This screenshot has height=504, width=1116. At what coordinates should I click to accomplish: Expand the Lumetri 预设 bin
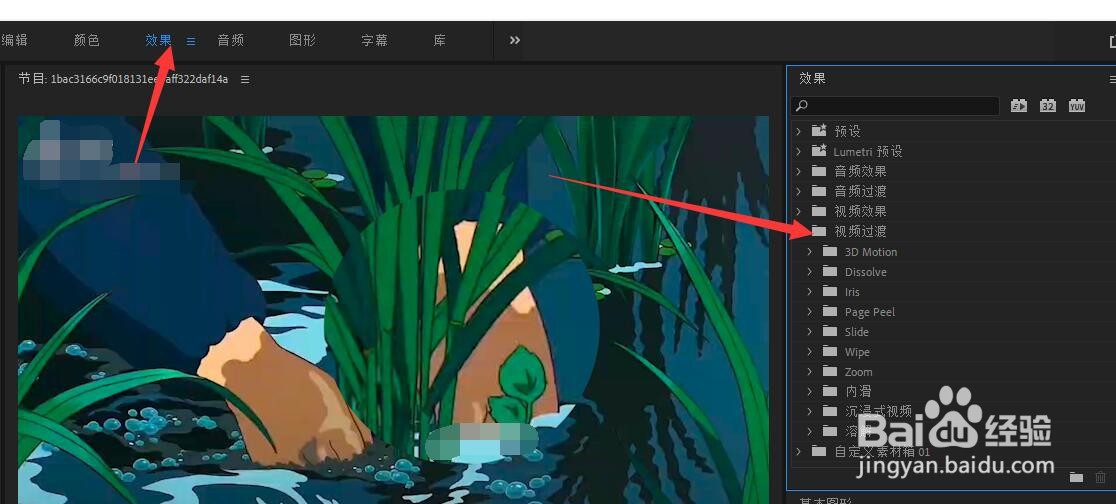(799, 151)
